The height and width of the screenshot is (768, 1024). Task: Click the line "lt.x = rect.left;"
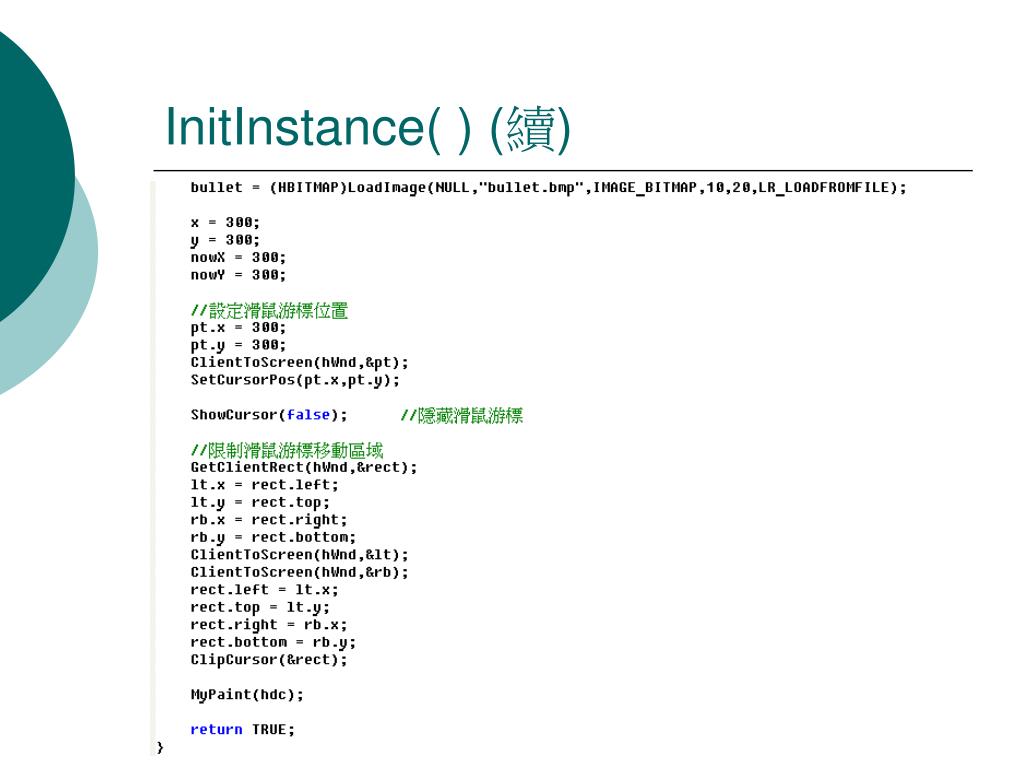pos(264,485)
